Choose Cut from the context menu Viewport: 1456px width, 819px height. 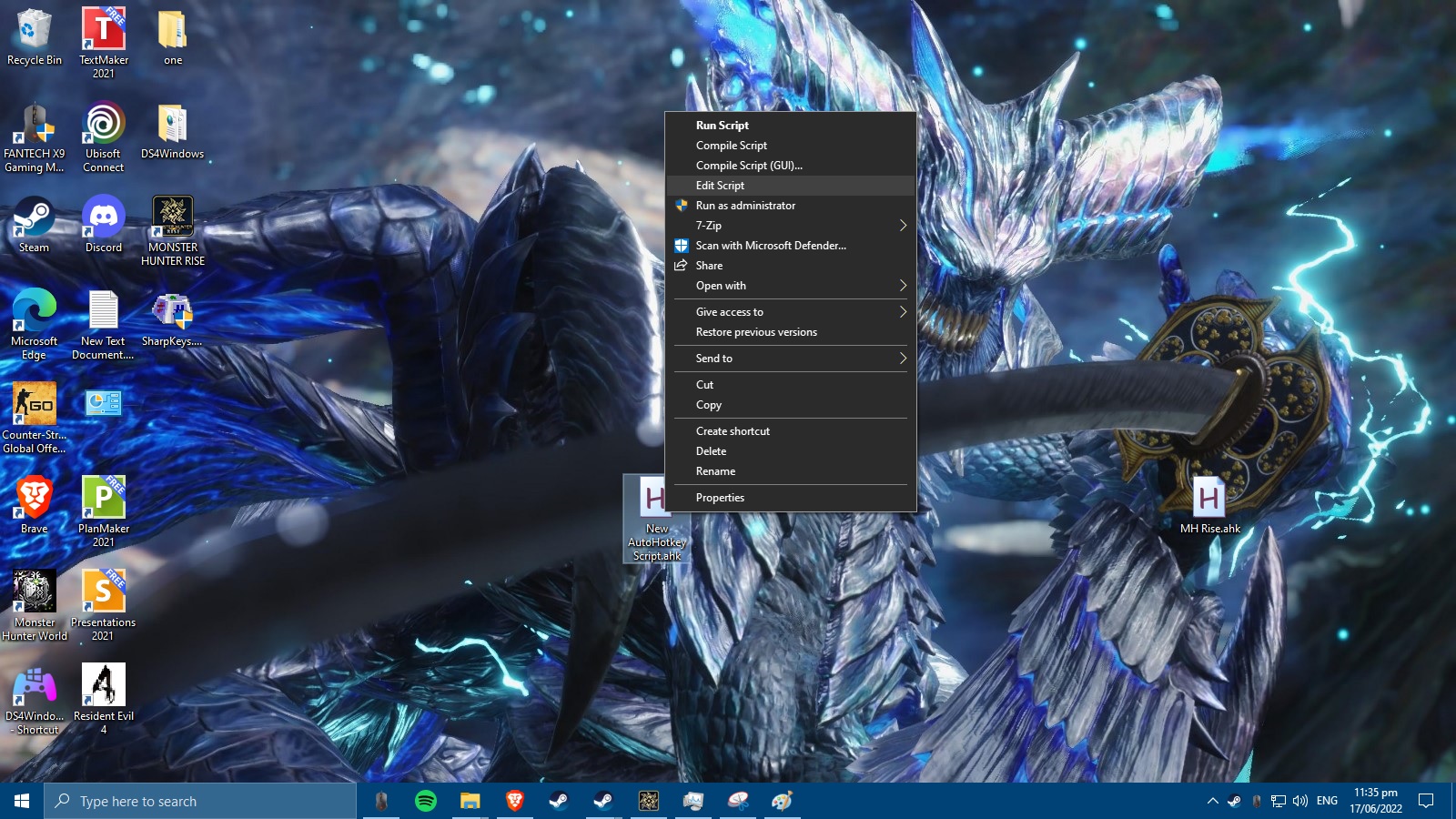click(x=791, y=385)
